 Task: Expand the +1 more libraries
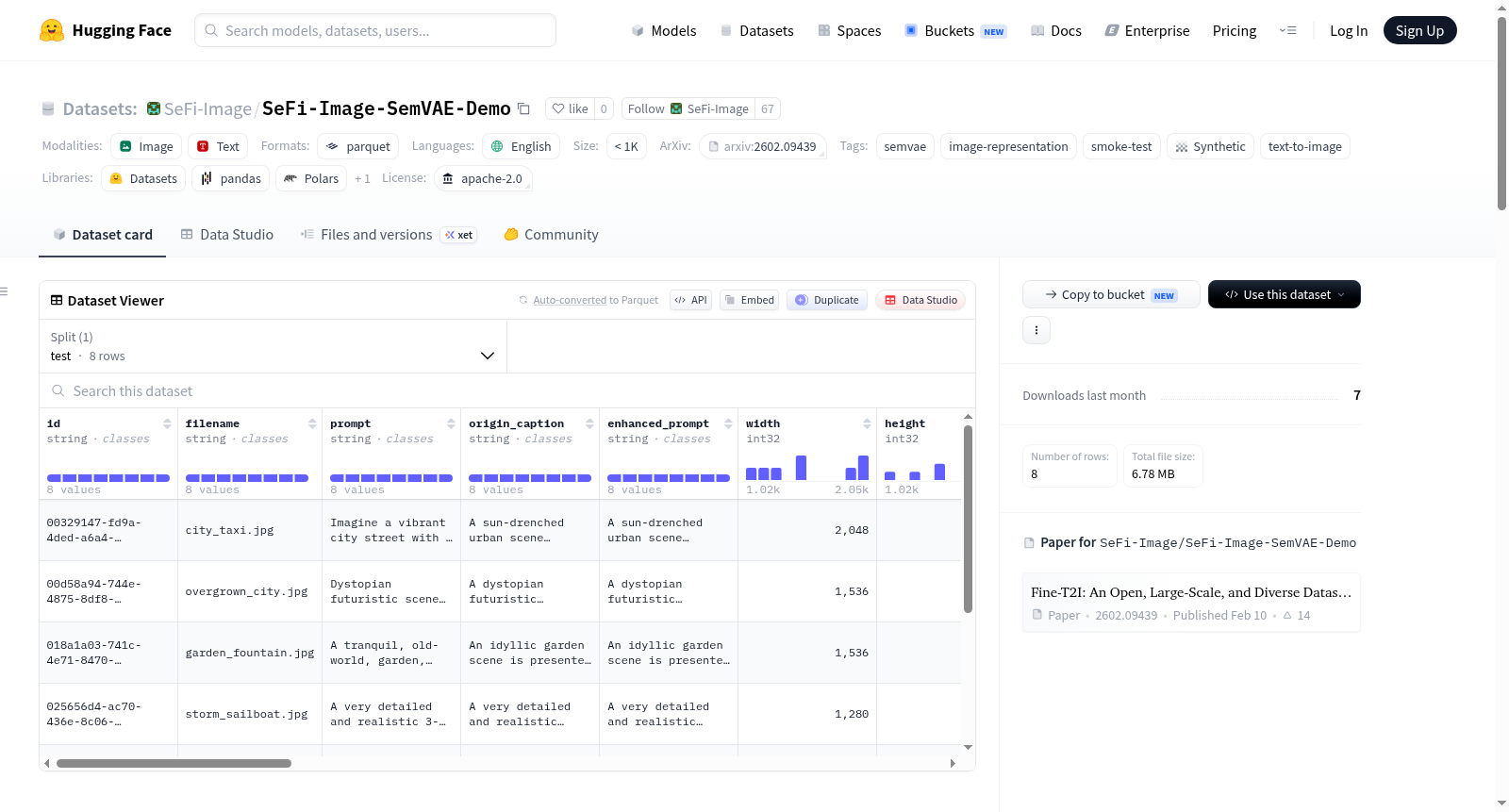(362, 178)
